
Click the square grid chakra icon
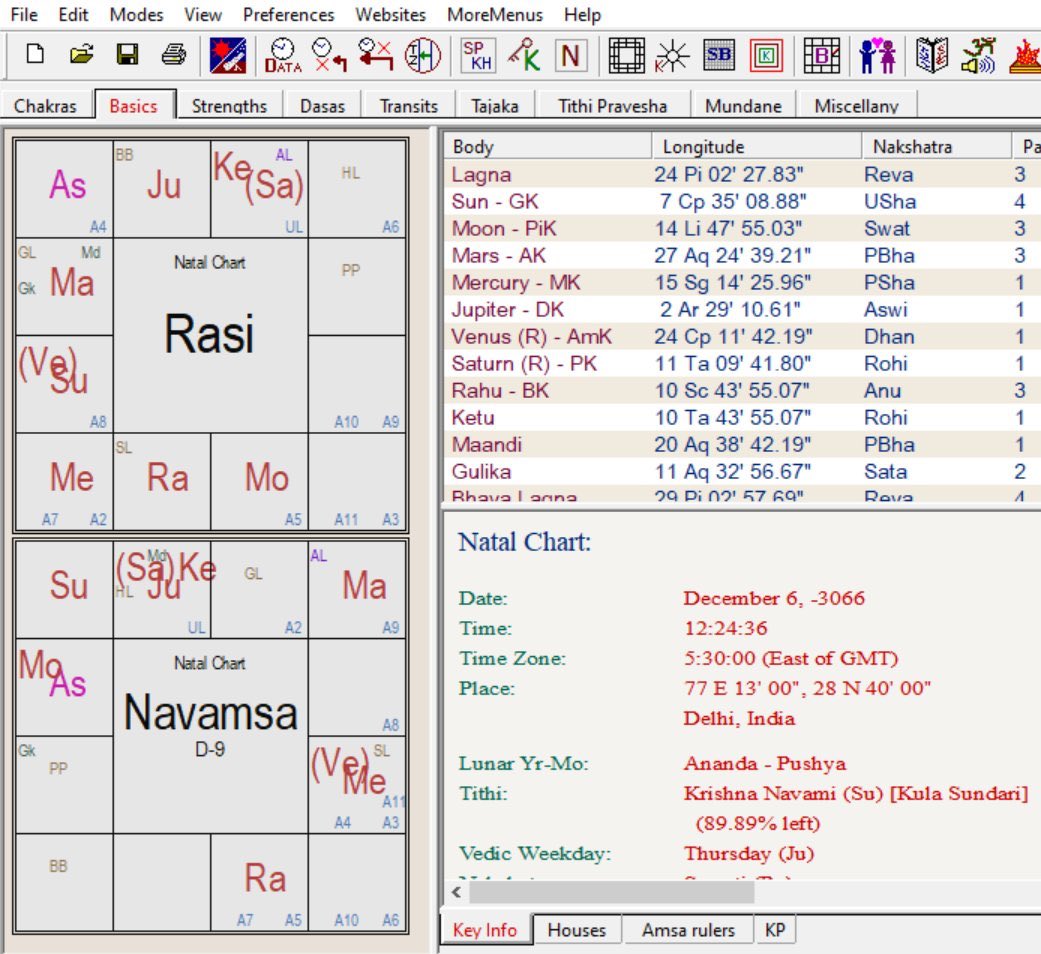tap(626, 55)
